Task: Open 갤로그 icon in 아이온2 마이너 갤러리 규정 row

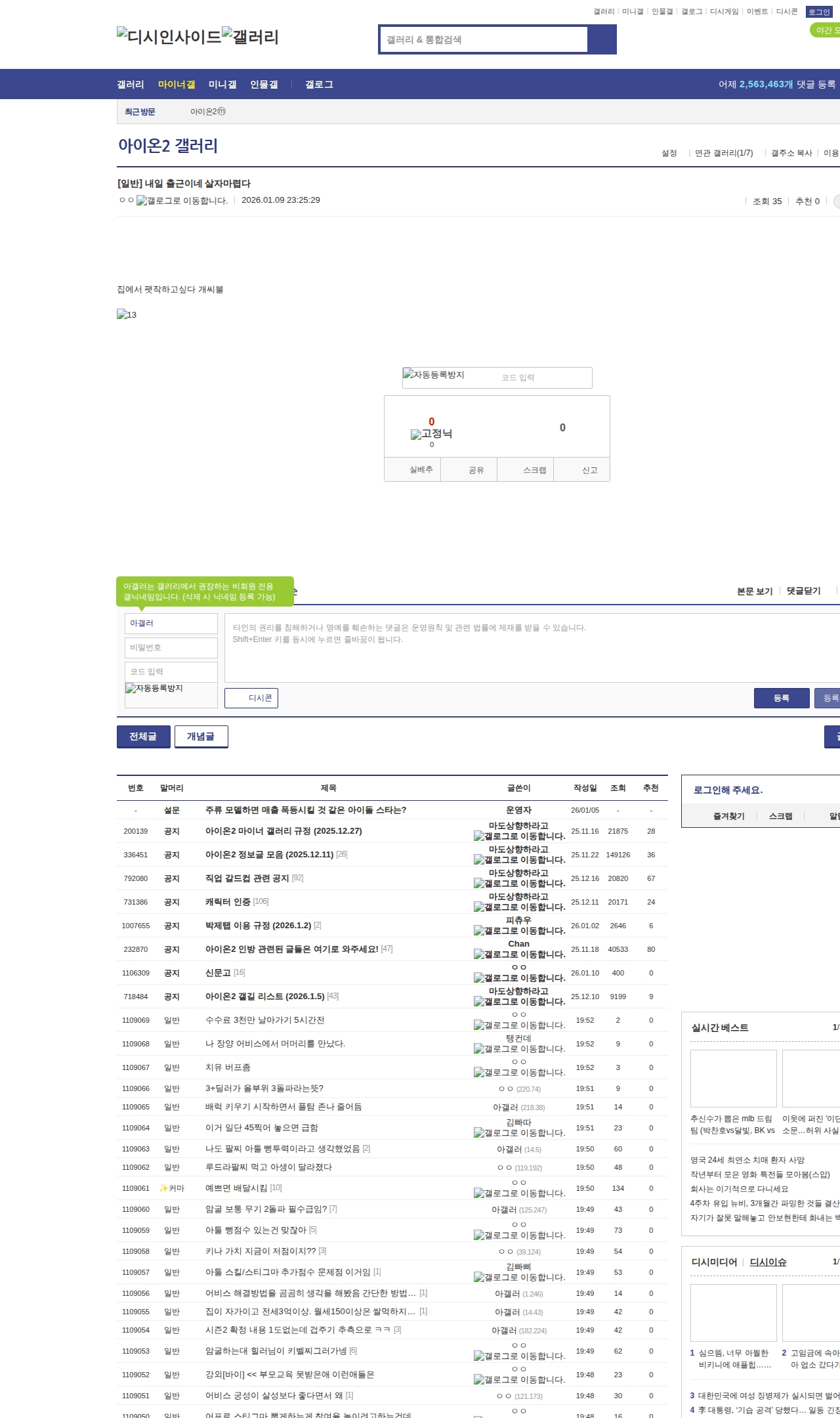Action: pyautogui.click(x=519, y=836)
